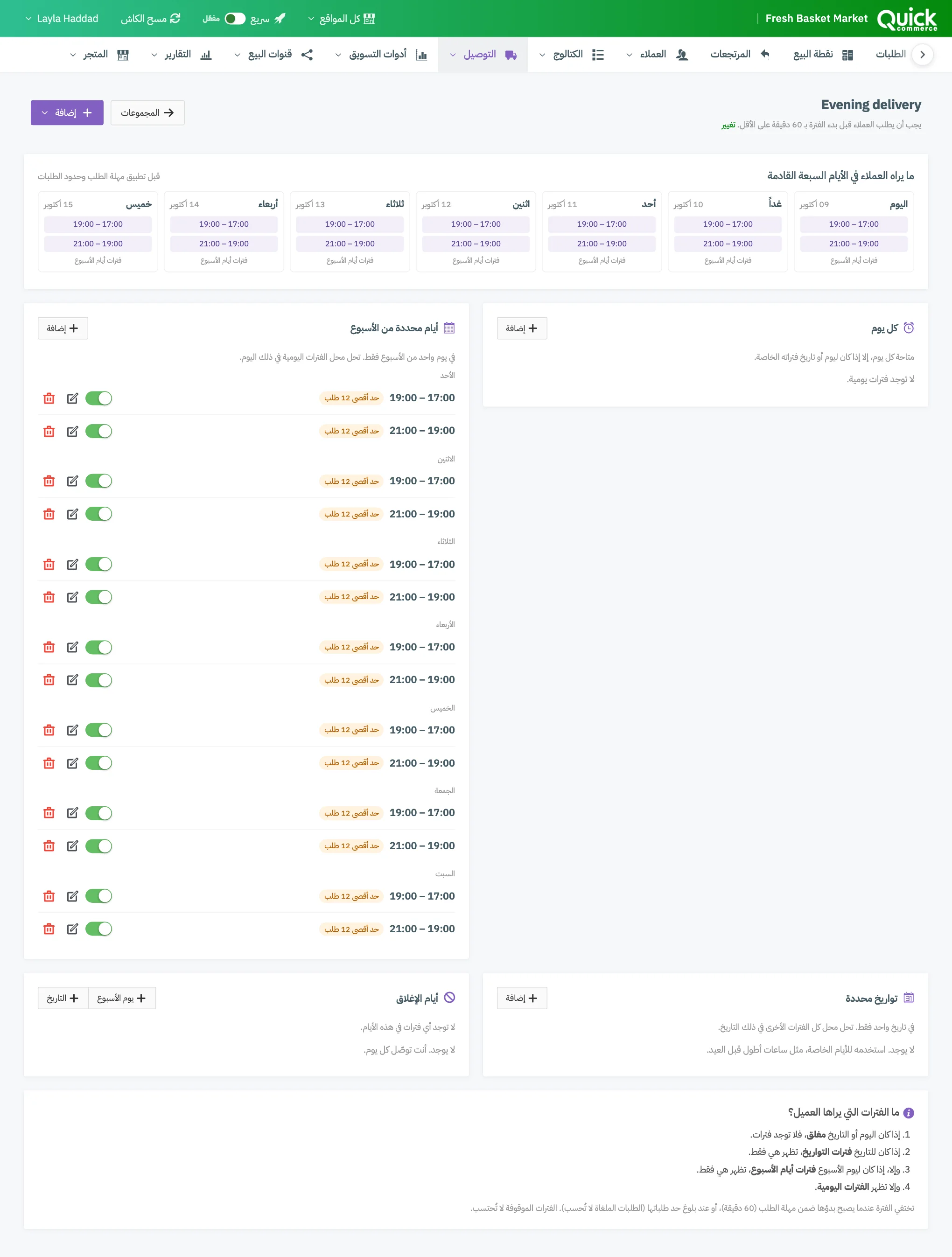Add a slot in كل يوم section

[x=522, y=328]
